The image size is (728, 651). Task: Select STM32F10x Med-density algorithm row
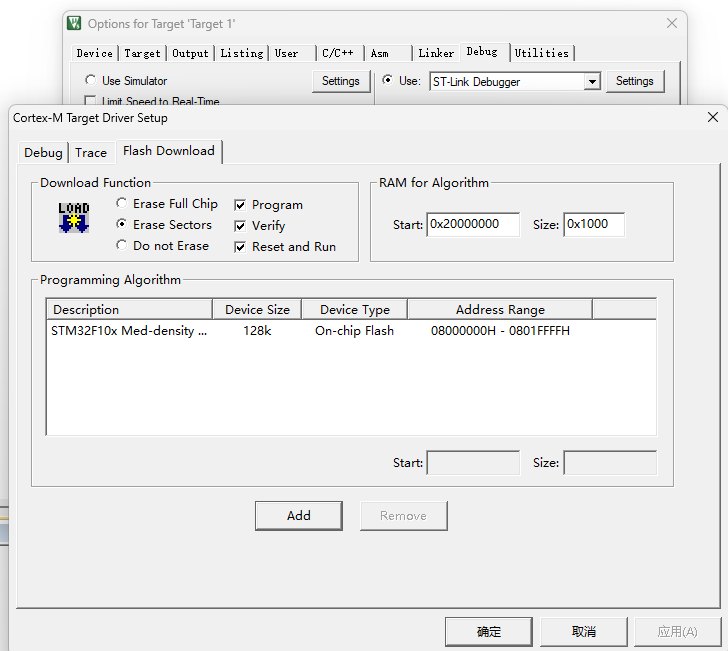pos(351,331)
